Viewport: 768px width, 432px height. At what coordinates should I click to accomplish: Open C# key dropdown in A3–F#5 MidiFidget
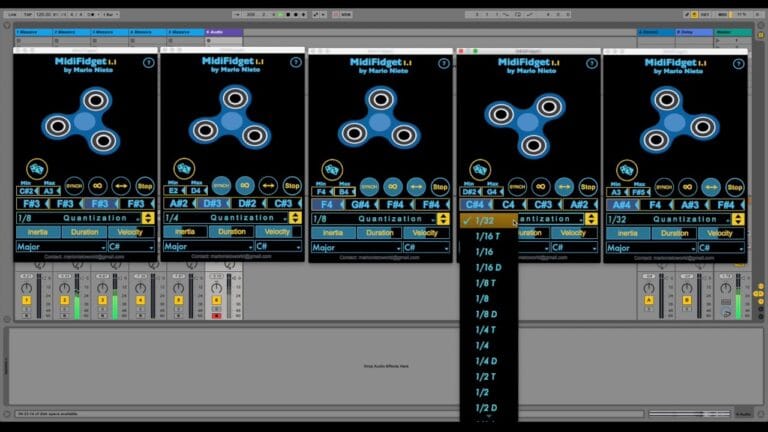point(721,248)
